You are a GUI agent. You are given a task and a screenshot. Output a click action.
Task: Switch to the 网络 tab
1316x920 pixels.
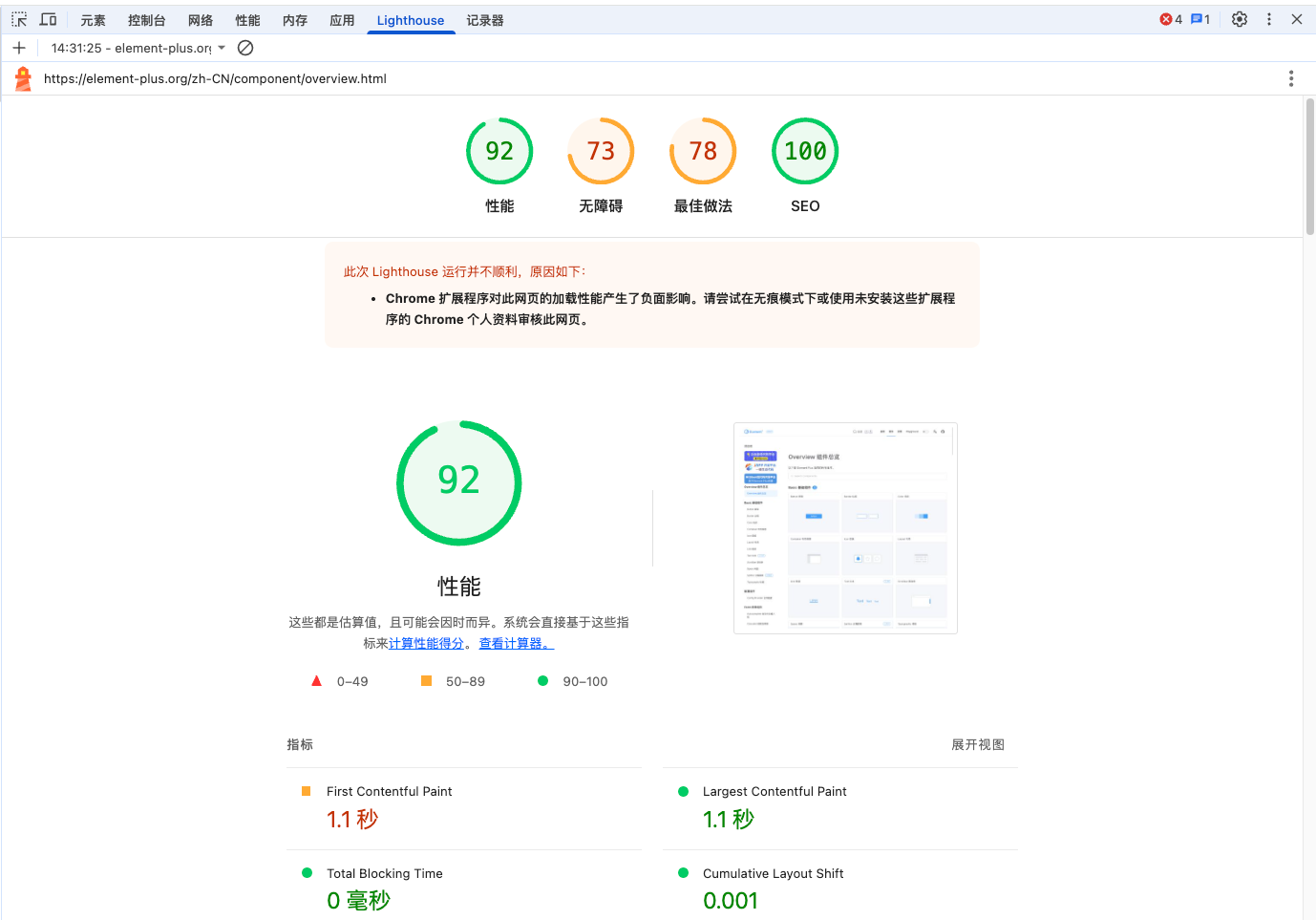click(201, 20)
